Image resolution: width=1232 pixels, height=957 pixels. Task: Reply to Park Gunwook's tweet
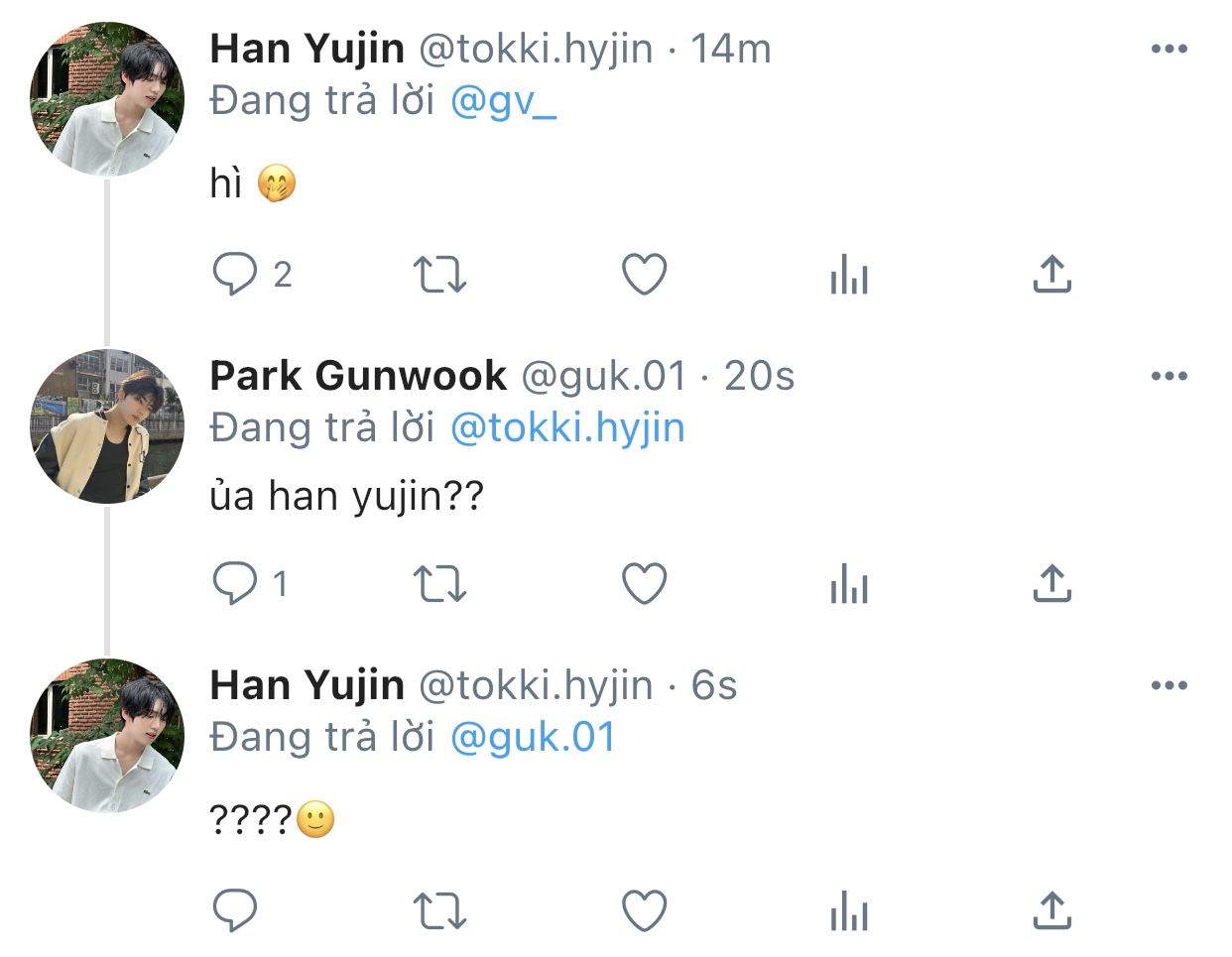pyautogui.click(x=235, y=583)
